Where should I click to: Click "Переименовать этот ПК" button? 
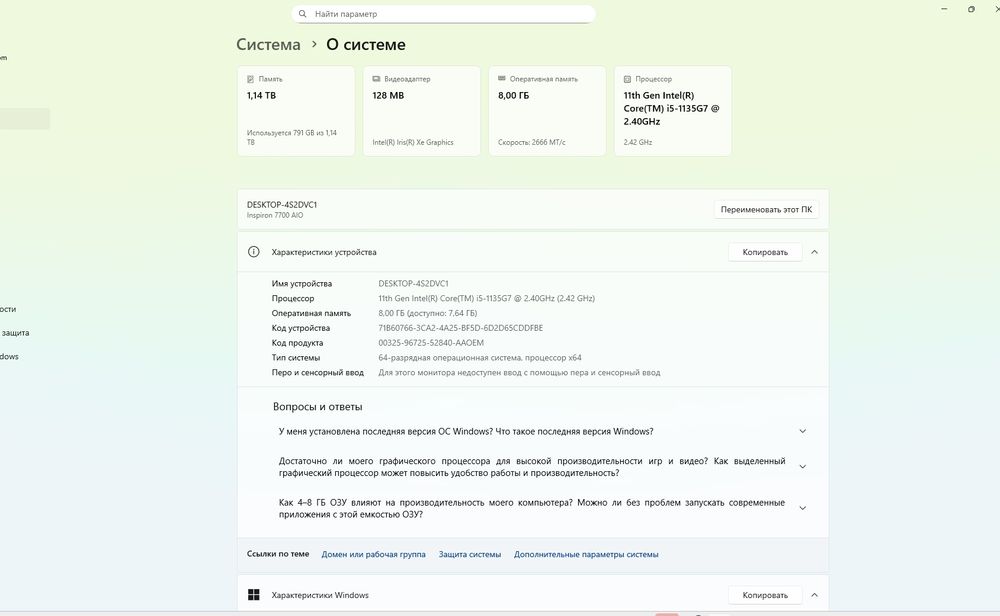[x=766, y=209]
